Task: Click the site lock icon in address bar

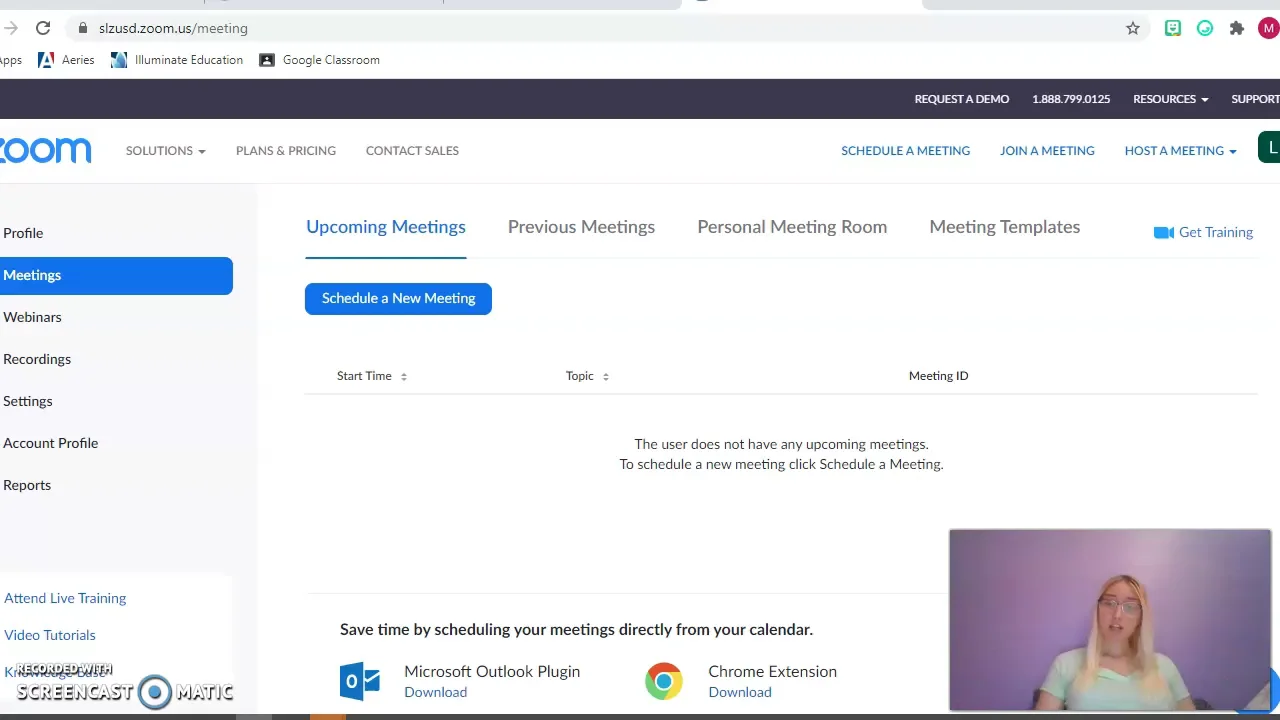Action: (83, 28)
